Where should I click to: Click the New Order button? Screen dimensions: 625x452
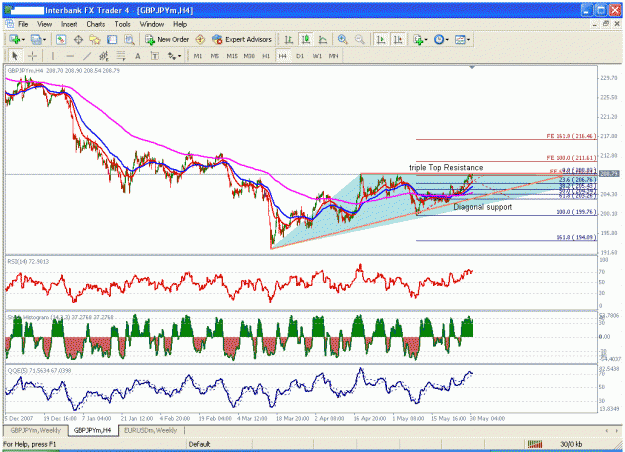pyautogui.click(x=167, y=39)
